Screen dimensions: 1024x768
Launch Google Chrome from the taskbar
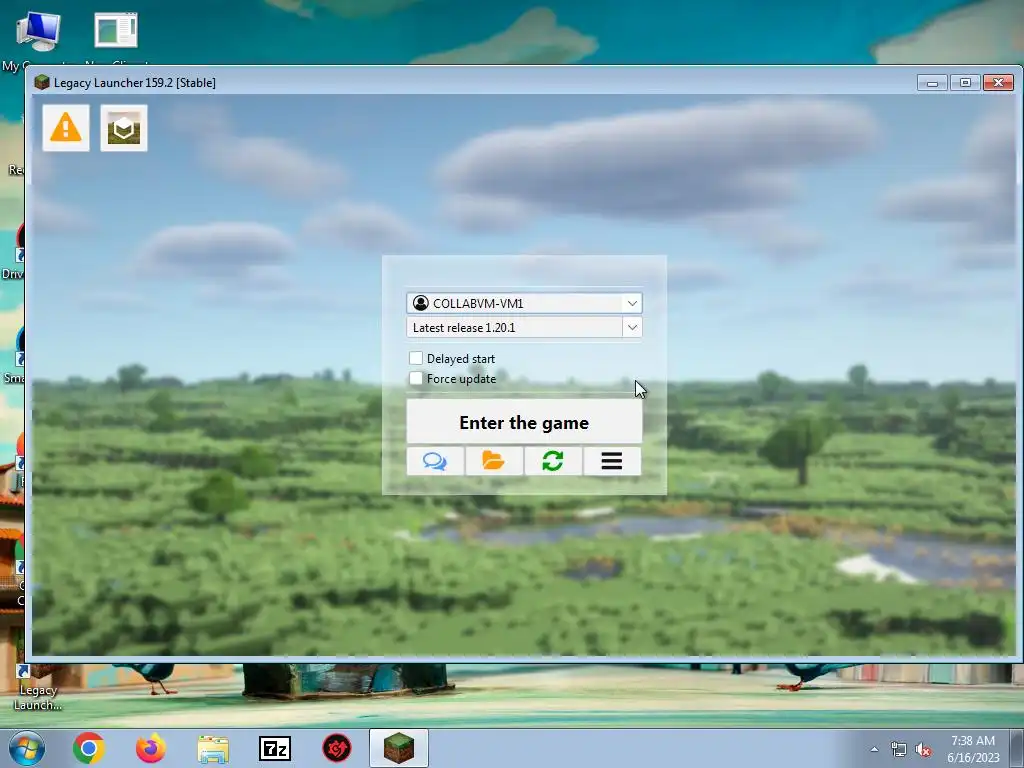[88, 748]
